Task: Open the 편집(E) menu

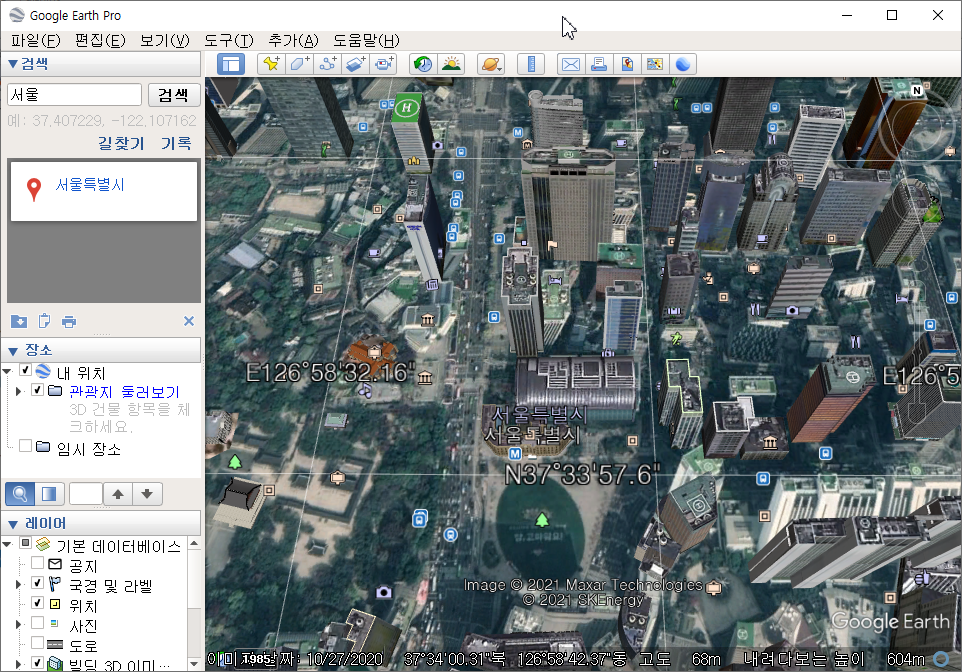Action: tap(100, 41)
